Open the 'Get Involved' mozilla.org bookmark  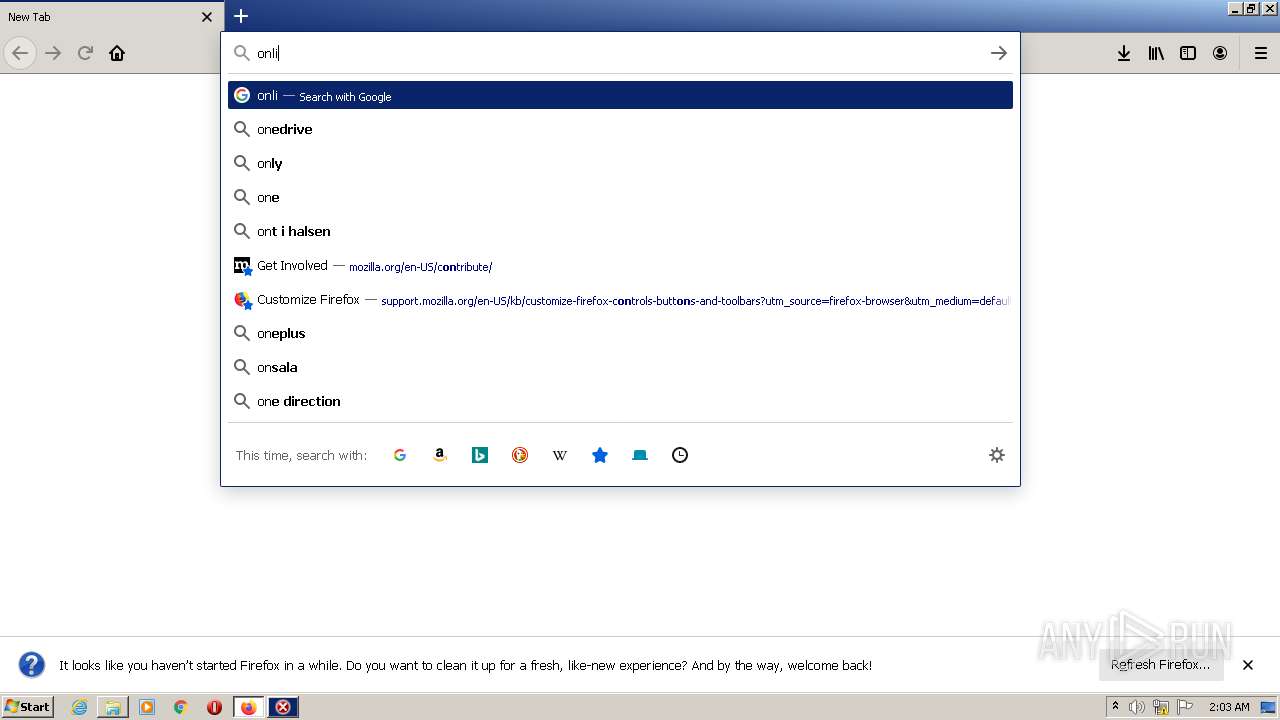tap(620, 265)
